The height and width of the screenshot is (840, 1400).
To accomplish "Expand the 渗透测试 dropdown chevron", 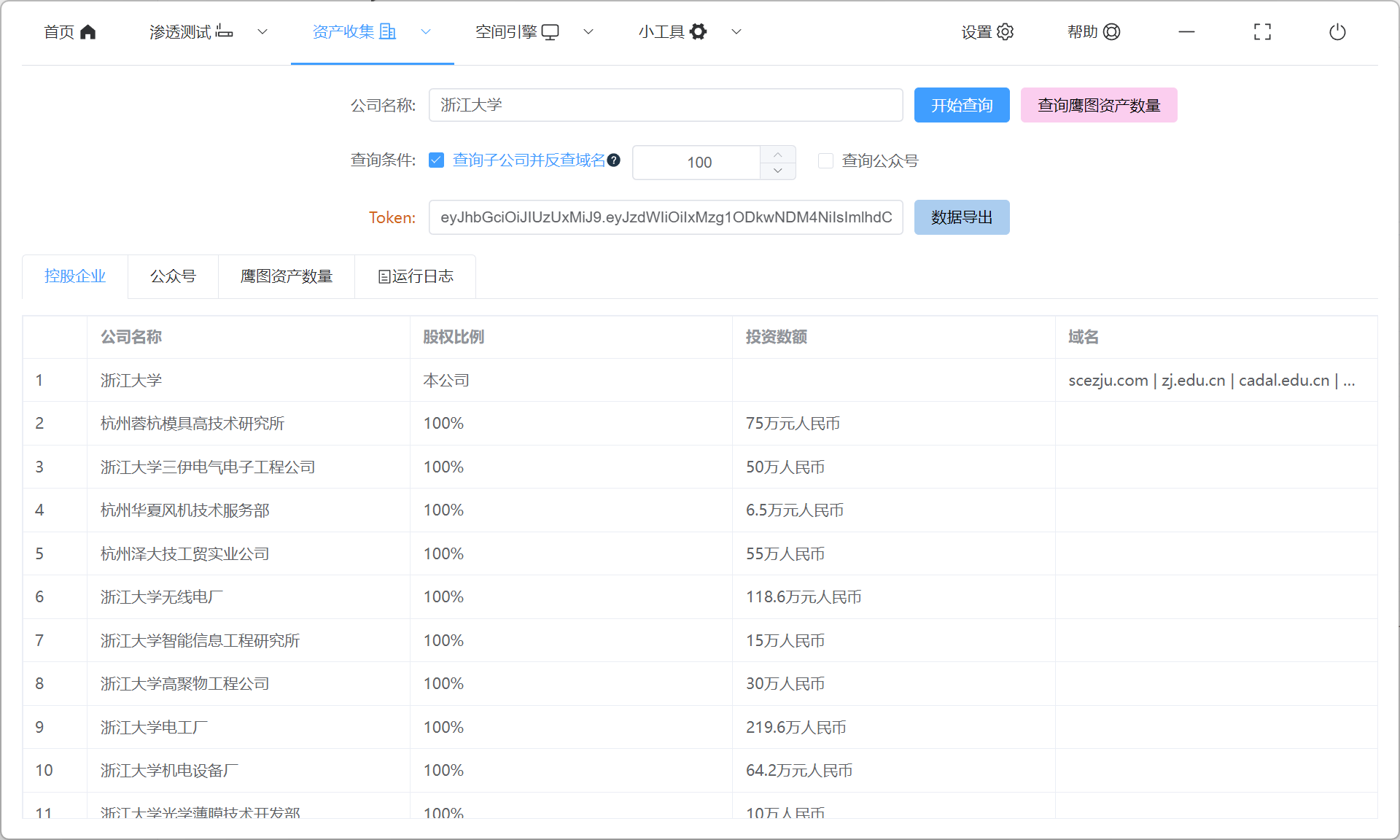I will (262, 32).
